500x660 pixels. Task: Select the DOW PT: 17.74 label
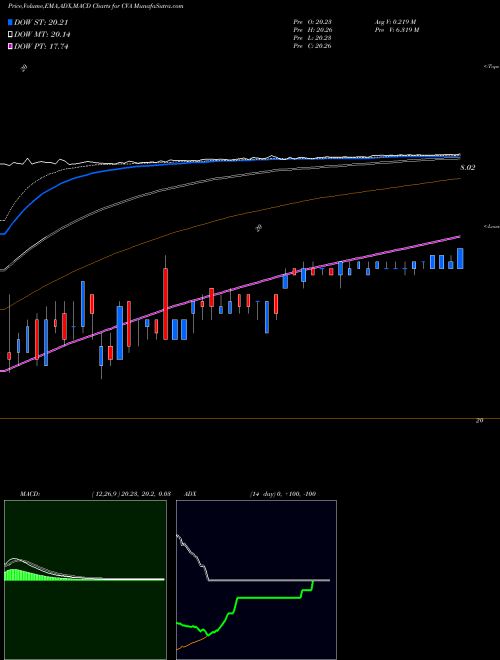click(x=41, y=46)
